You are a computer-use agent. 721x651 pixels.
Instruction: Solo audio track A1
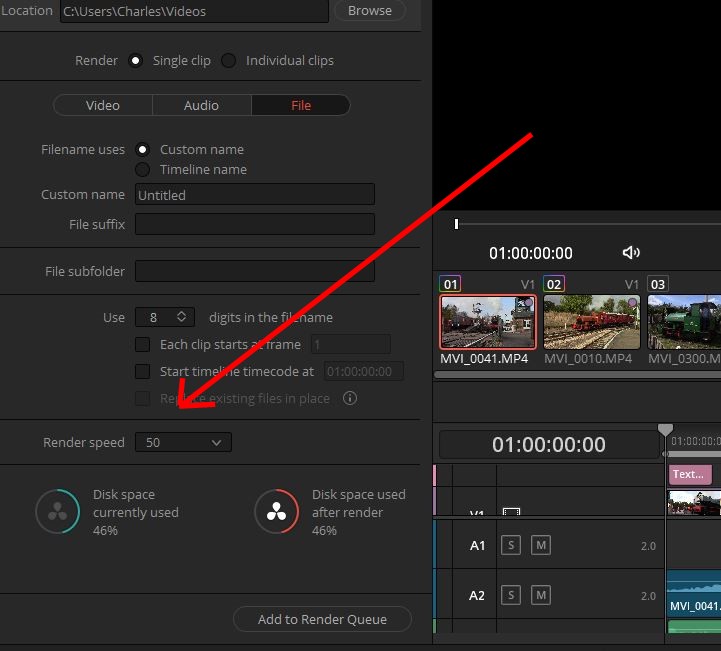point(511,545)
